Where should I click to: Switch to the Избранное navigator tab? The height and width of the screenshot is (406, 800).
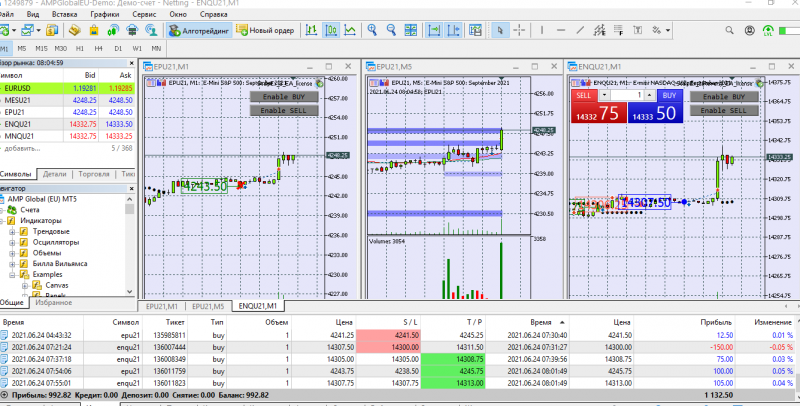click(54, 302)
